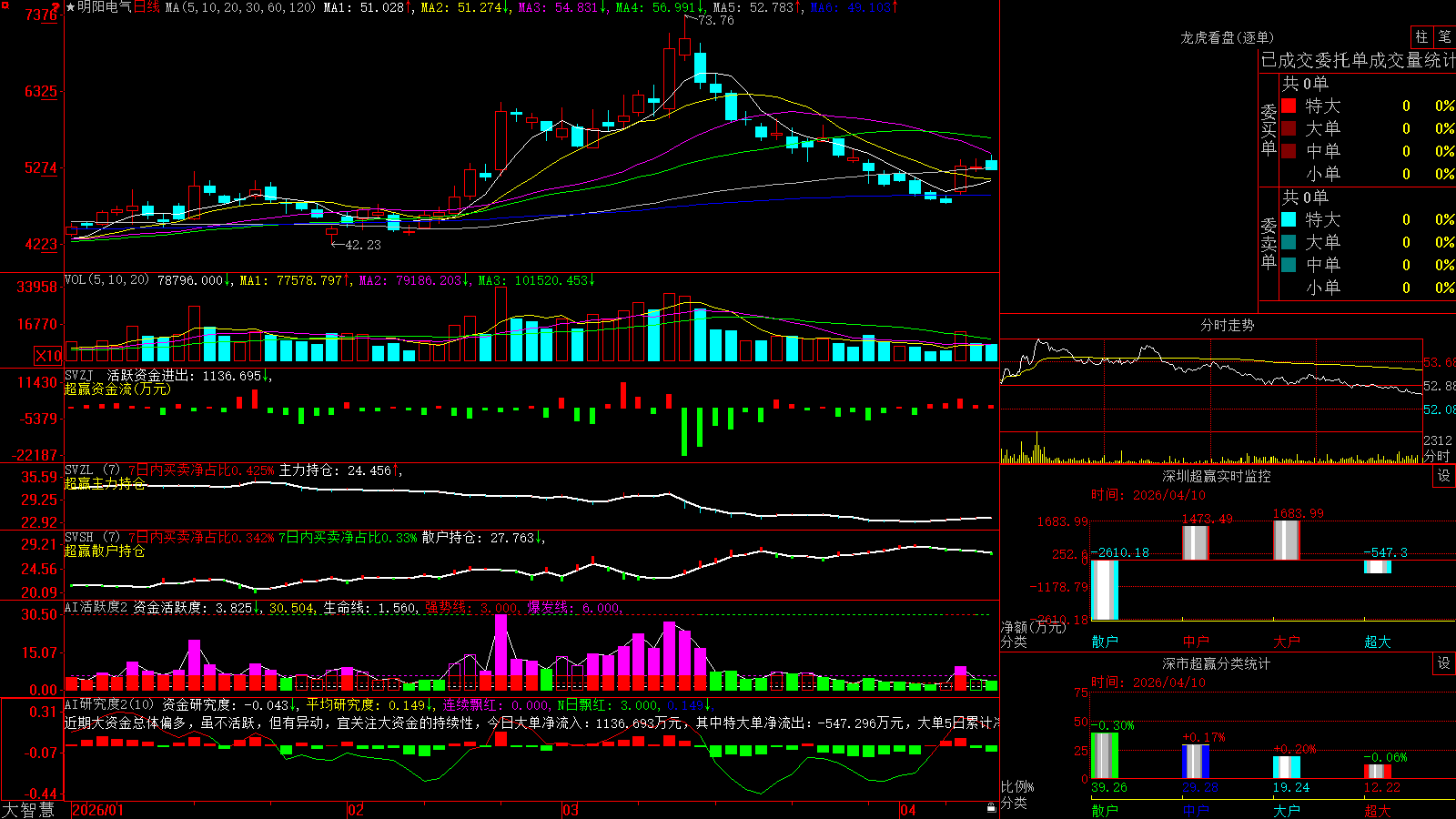This screenshot has width=1456, height=819.
Task: Switch the order panel to 柱 view
Action: [x=1421, y=37]
